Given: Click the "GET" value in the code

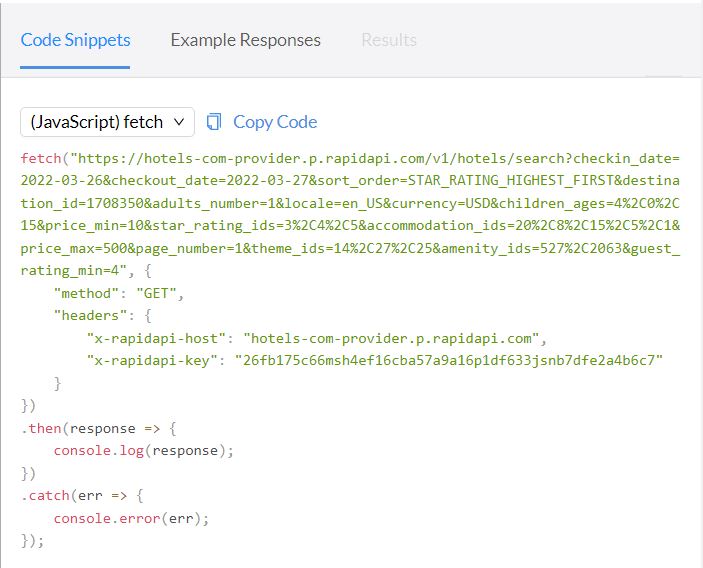Looking at the screenshot, I should coord(156,293).
